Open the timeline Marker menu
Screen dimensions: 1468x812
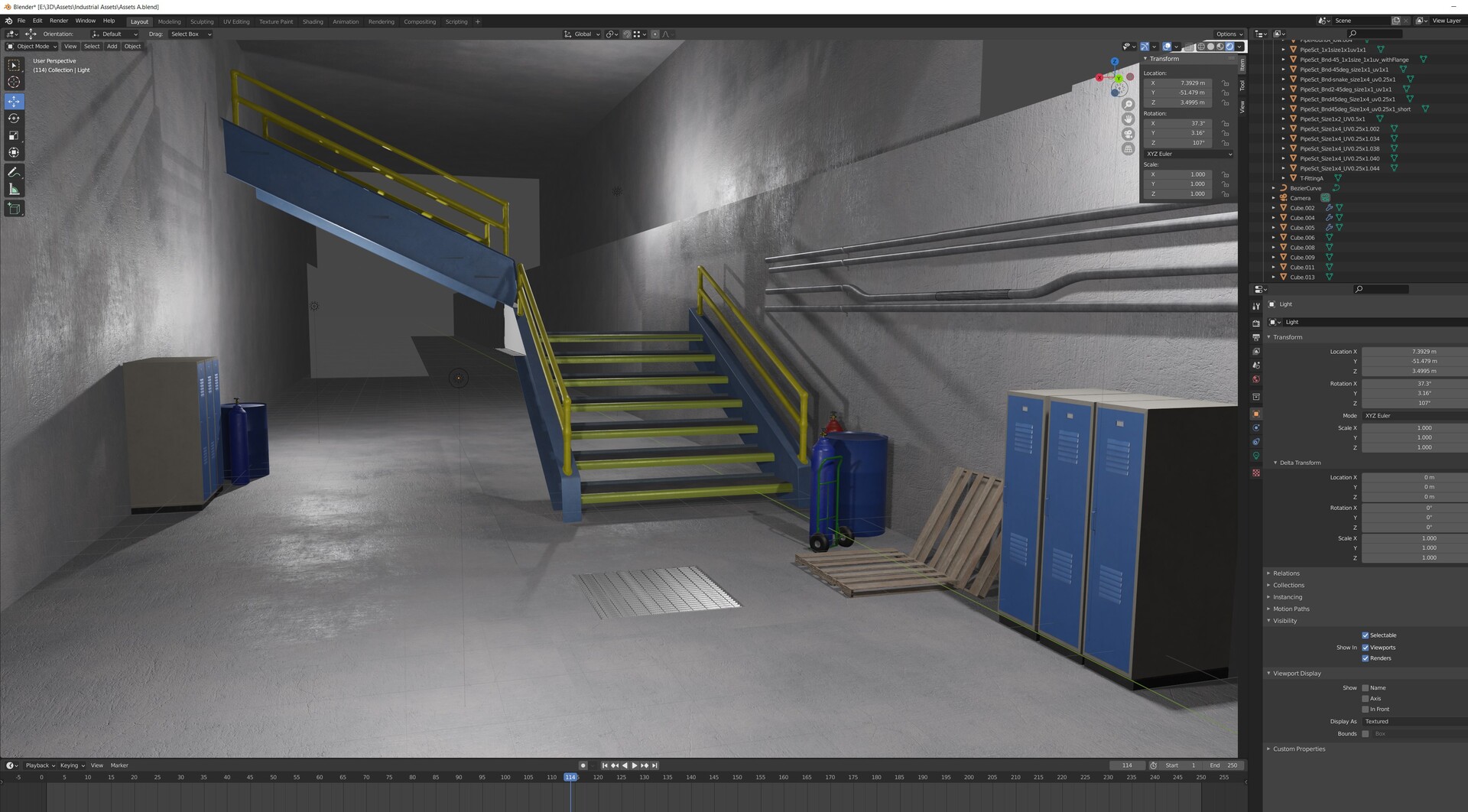point(119,765)
